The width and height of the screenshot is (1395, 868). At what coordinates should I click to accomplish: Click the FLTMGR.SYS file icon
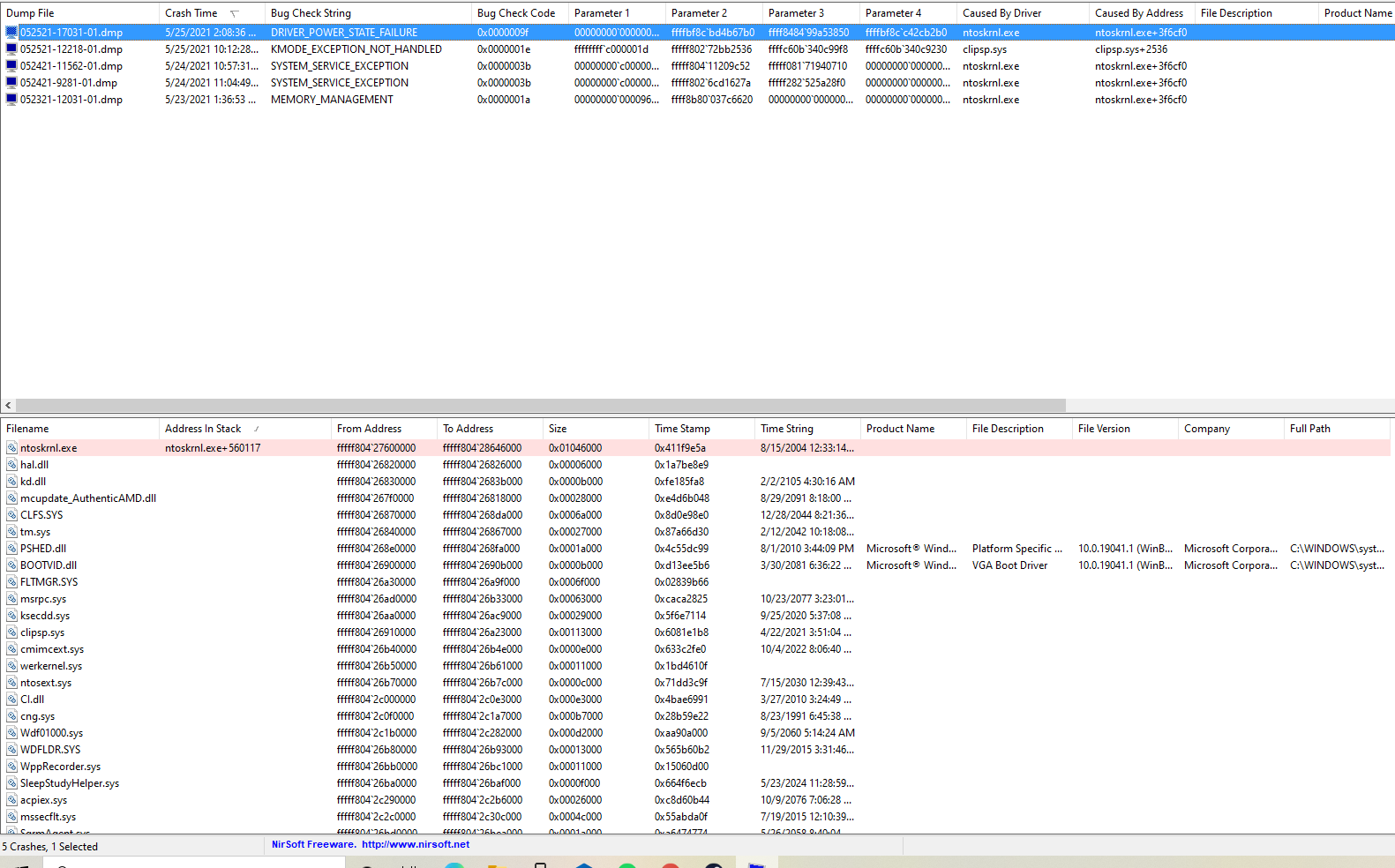[12, 582]
